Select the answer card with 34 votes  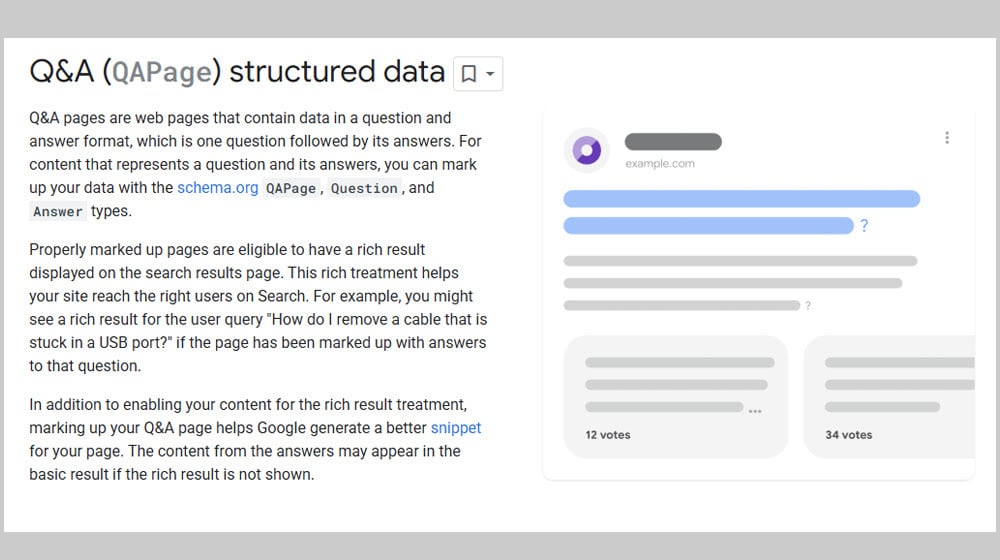890,397
